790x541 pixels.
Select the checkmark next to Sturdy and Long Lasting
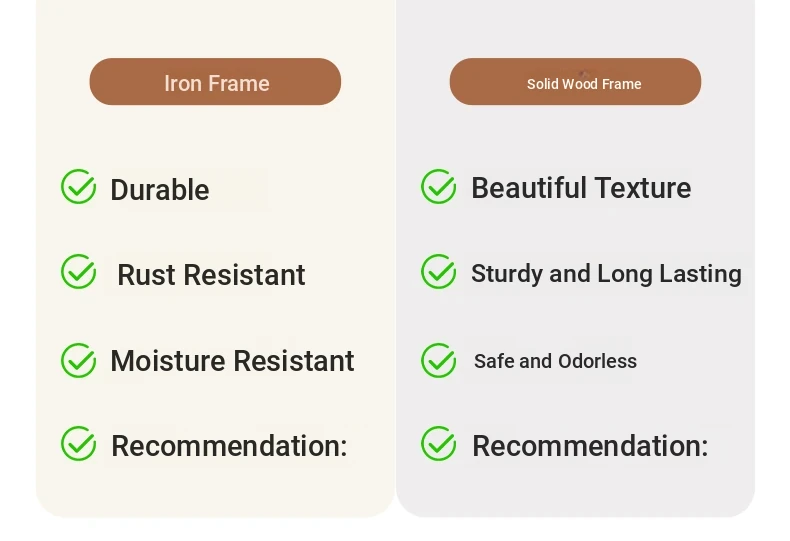tap(439, 272)
